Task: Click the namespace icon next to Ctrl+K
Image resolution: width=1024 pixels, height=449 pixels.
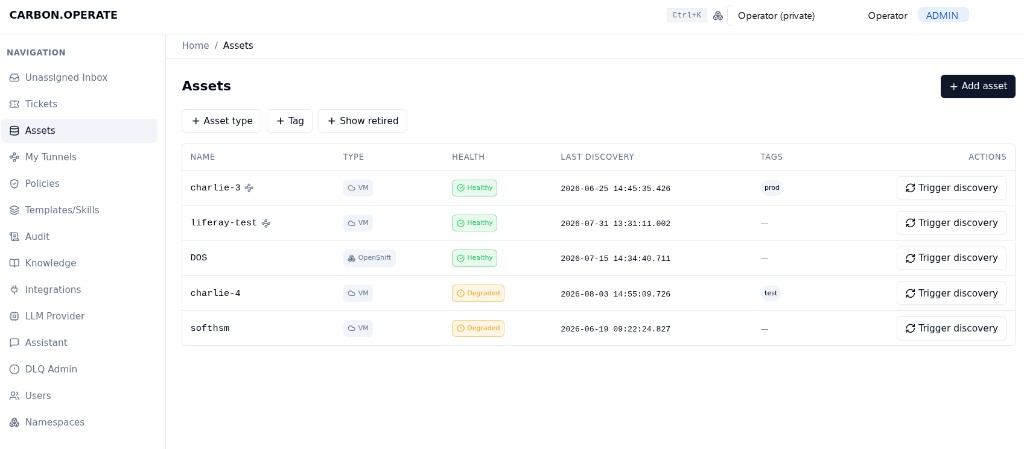Action: (x=718, y=16)
